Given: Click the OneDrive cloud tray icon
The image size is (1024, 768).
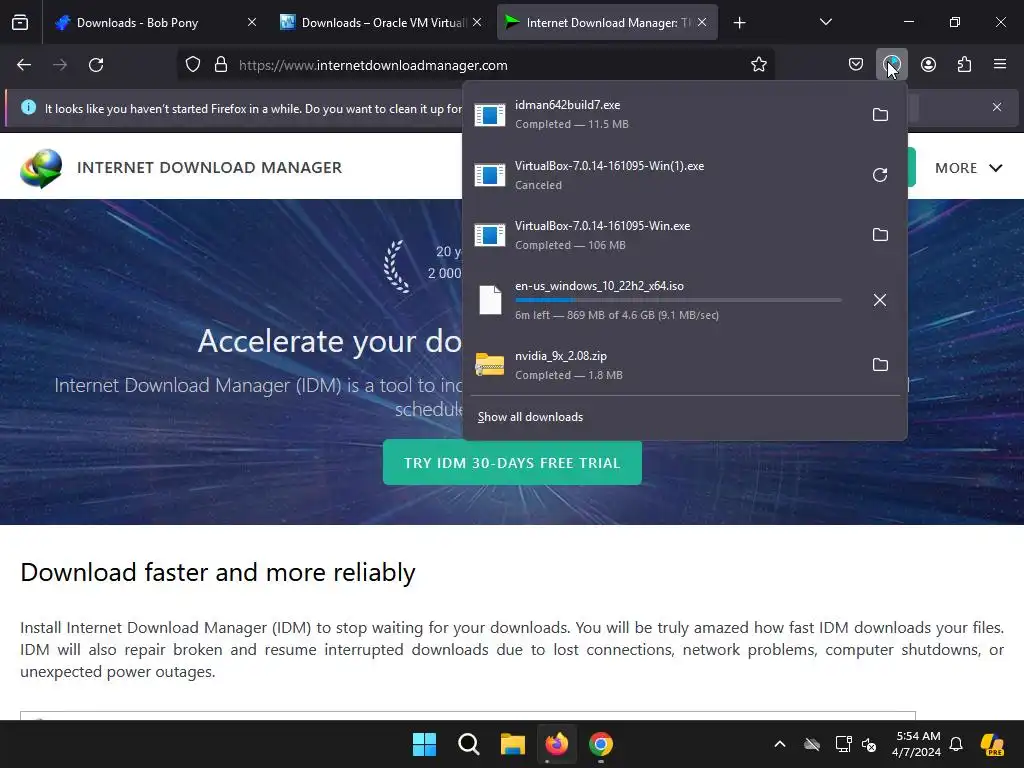Looking at the screenshot, I should coord(812,744).
